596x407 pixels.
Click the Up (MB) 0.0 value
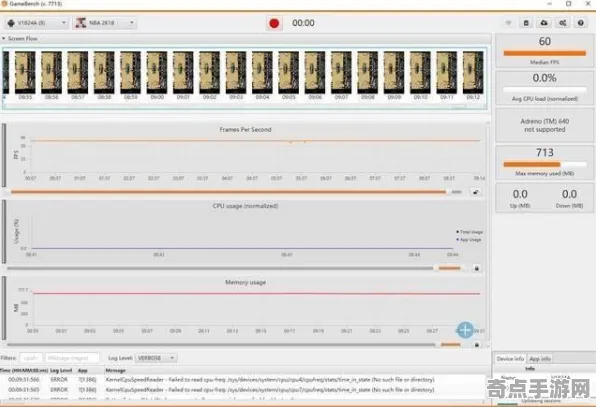[x=520, y=194]
